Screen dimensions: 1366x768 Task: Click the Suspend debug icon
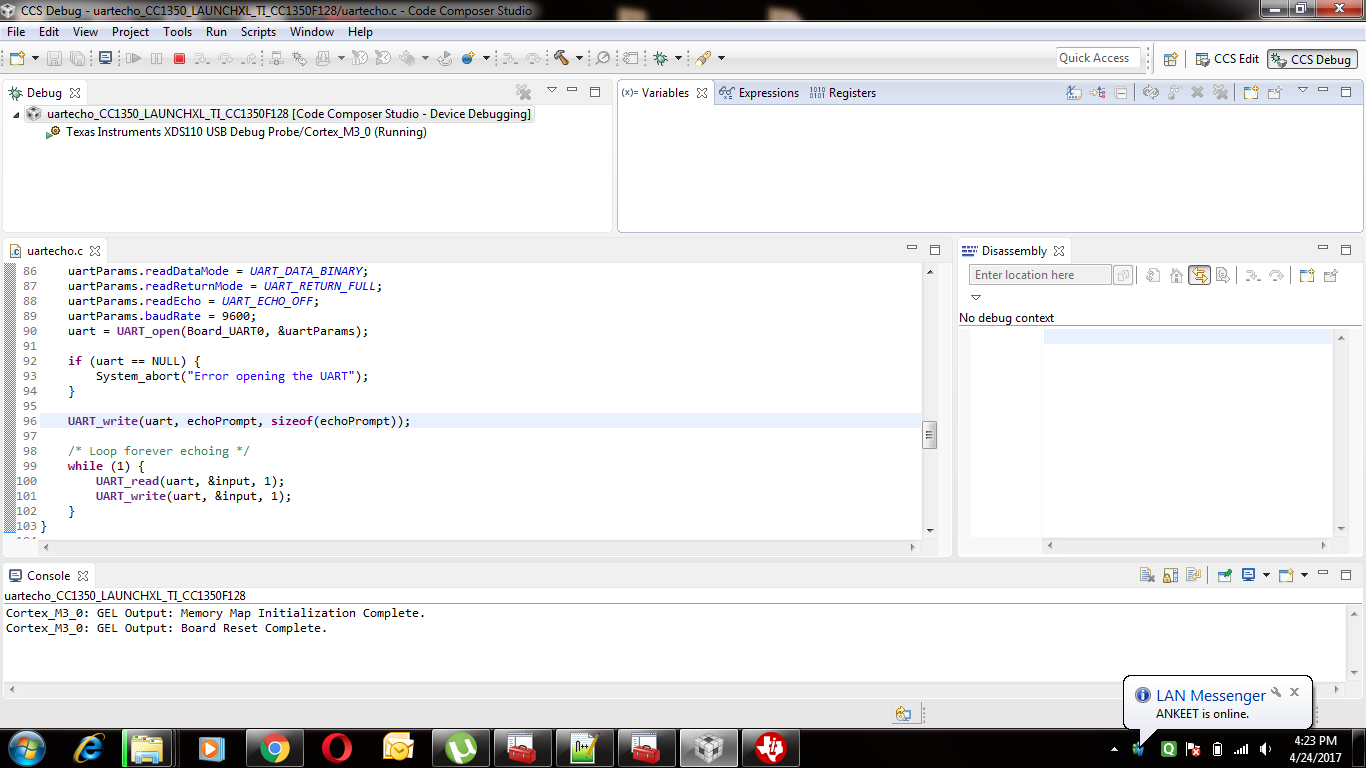157,59
